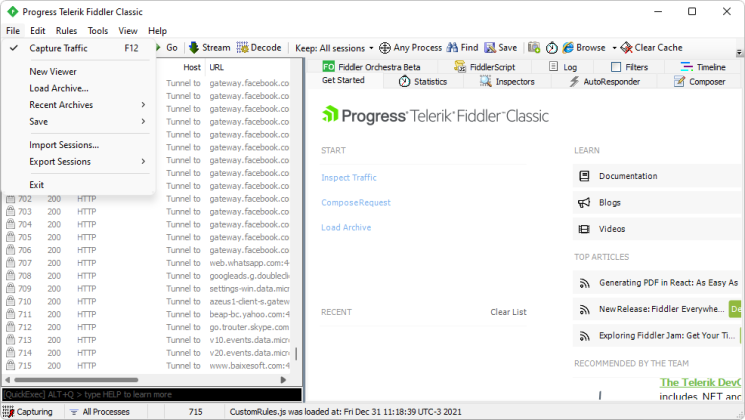The image size is (745, 420).
Task: Open the FiddlerScript tab
Action: pyautogui.click(x=485, y=67)
